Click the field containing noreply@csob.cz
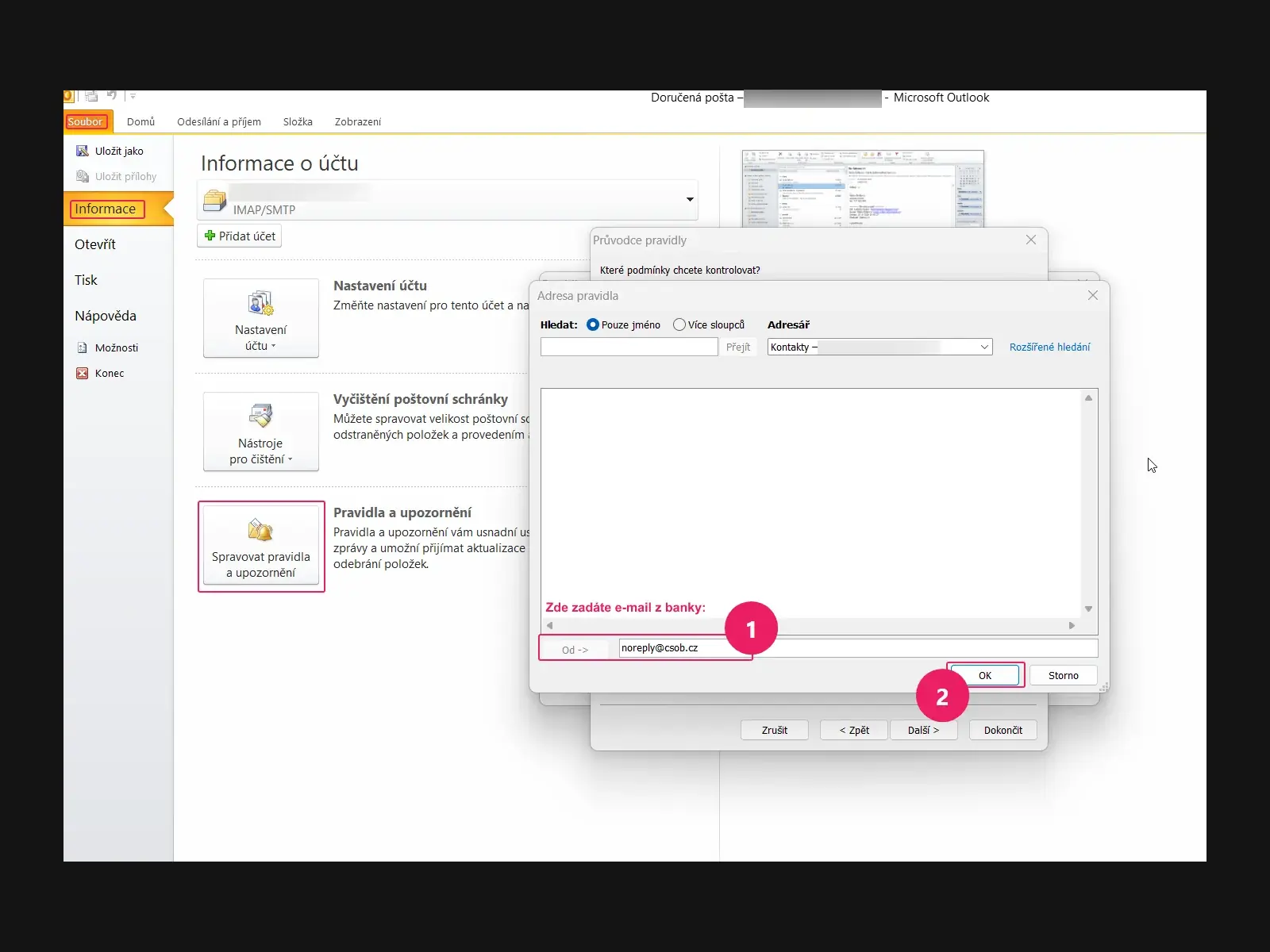Screen dimensions: 1270x952 (x=858, y=648)
